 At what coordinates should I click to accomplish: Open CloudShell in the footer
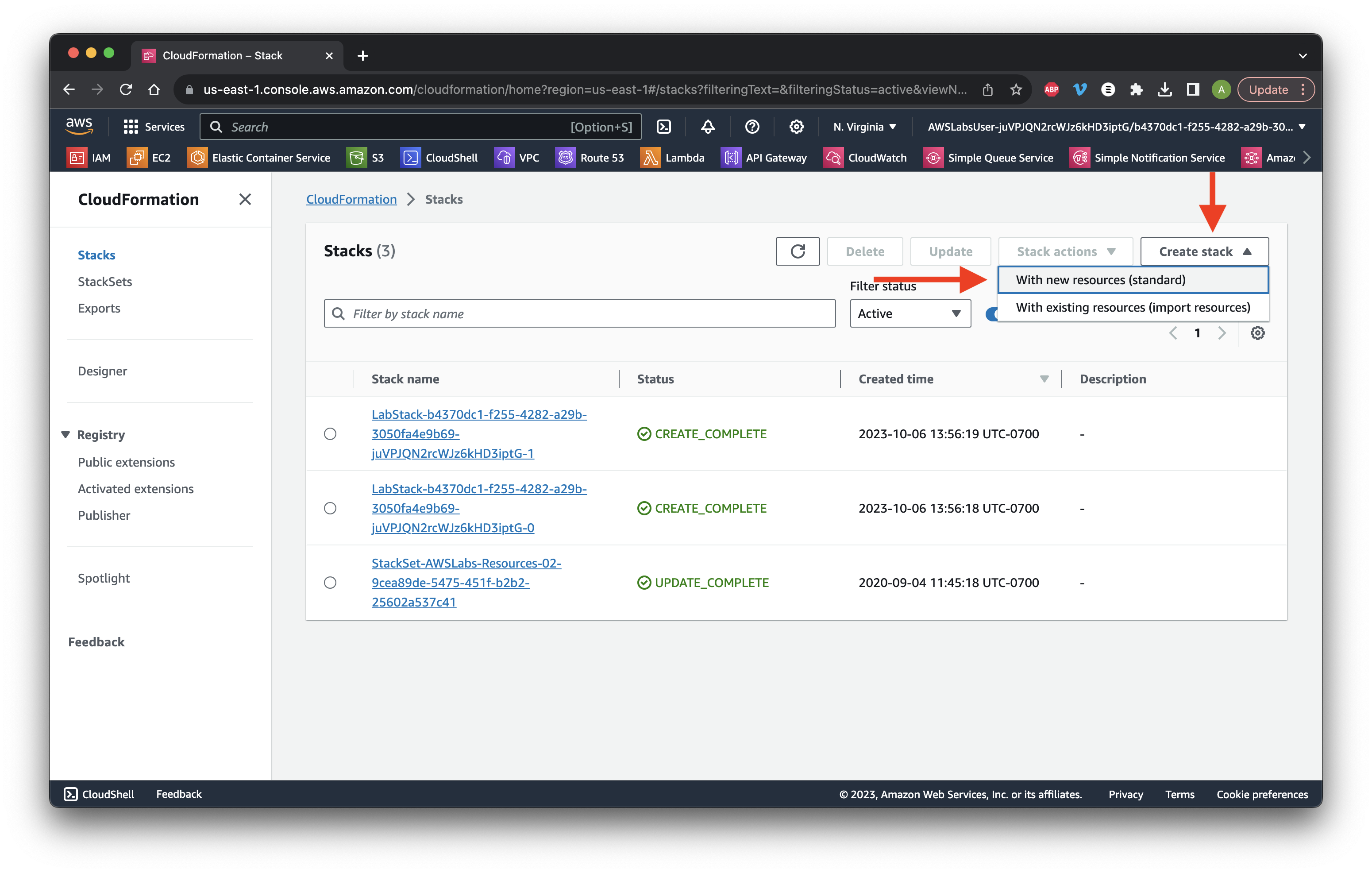(99, 794)
